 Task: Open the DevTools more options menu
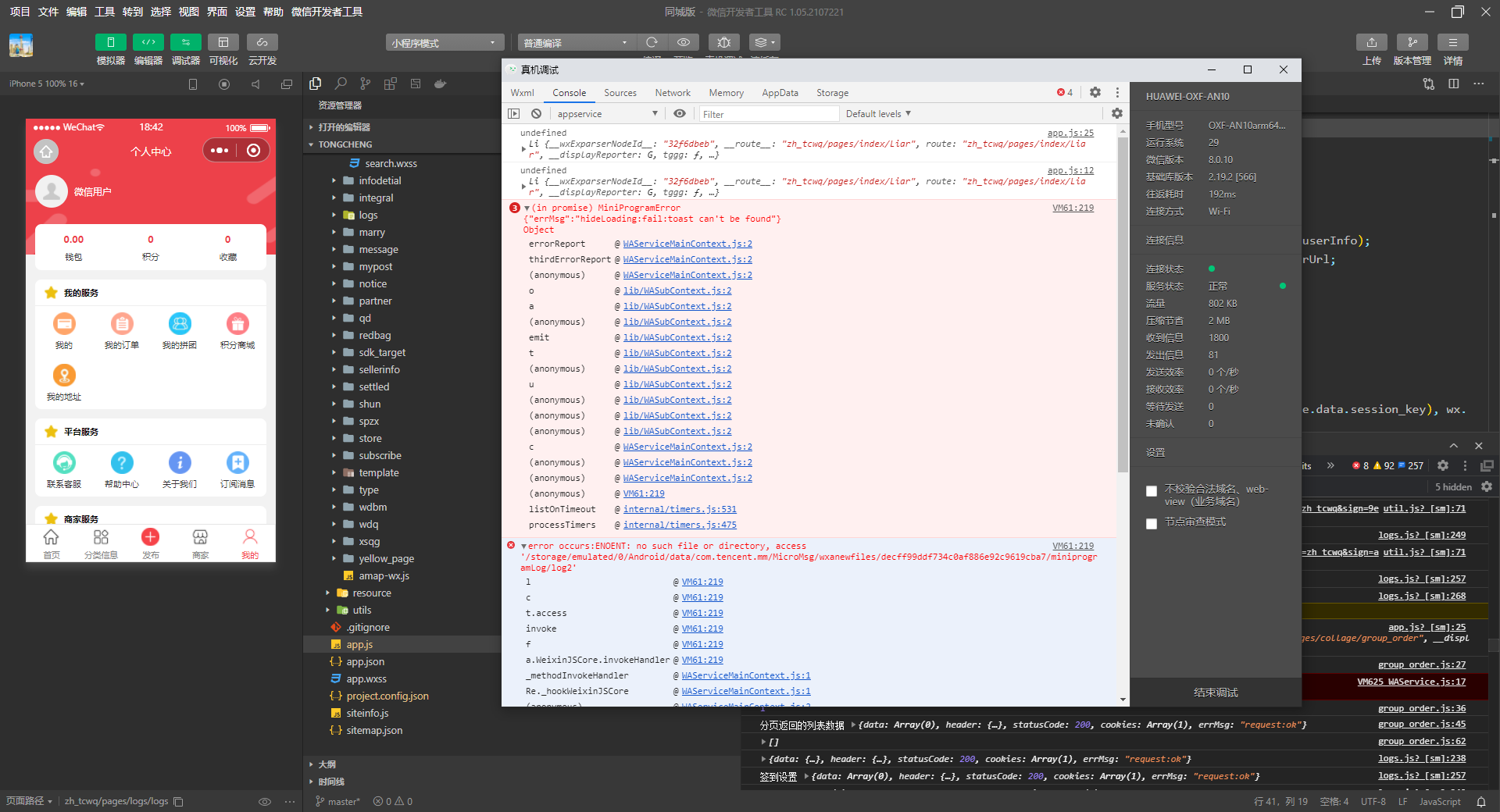1117,92
